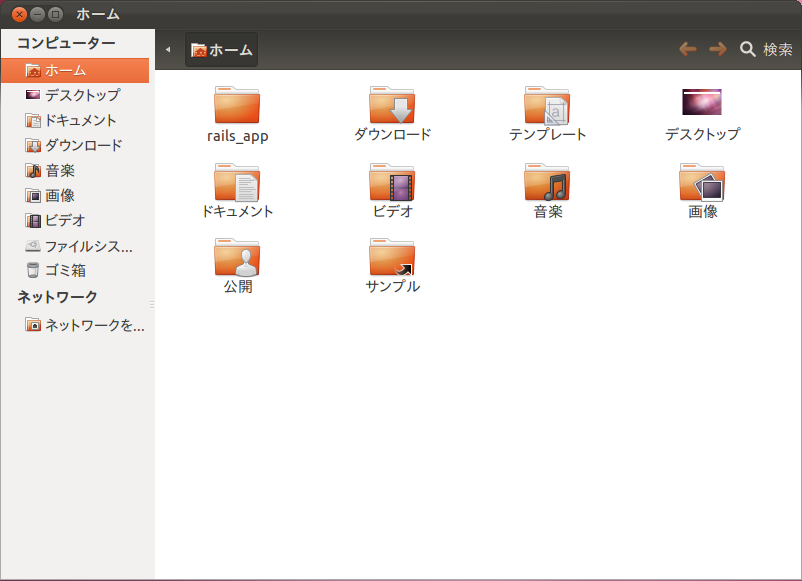Click the back arrow button
Image resolution: width=802 pixels, height=581 pixels.
(687, 49)
